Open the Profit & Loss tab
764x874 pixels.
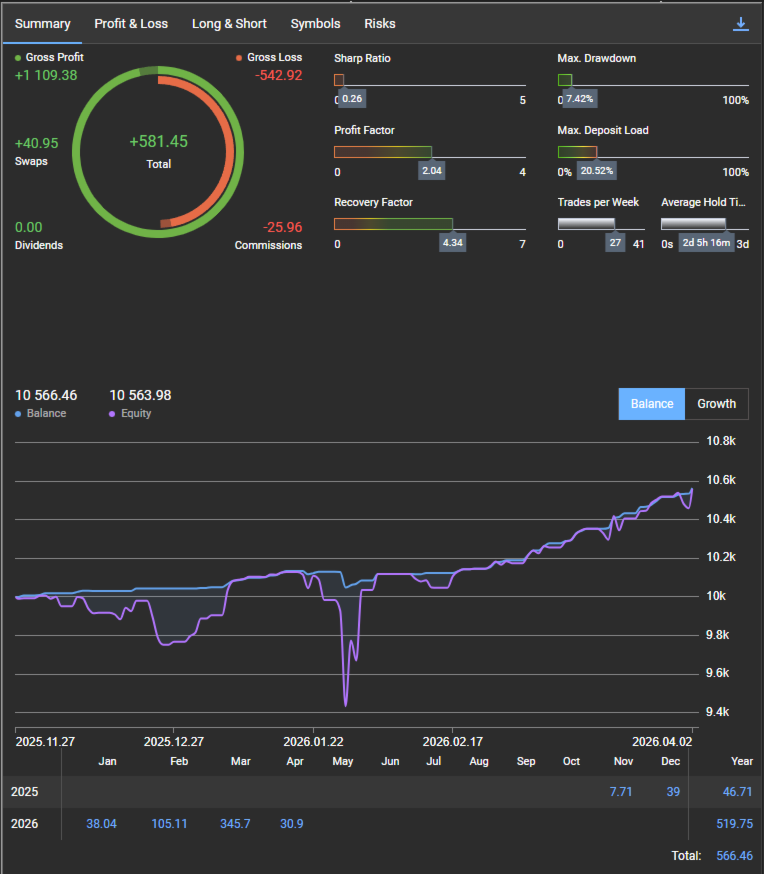click(x=131, y=23)
